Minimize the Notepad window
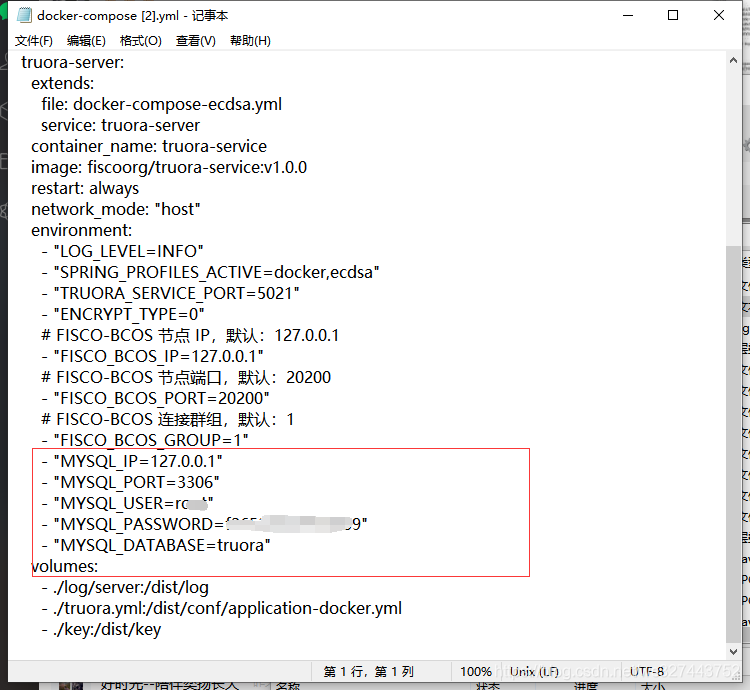Image resolution: width=750 pixels, height=690 pixels. coord(628,15)
